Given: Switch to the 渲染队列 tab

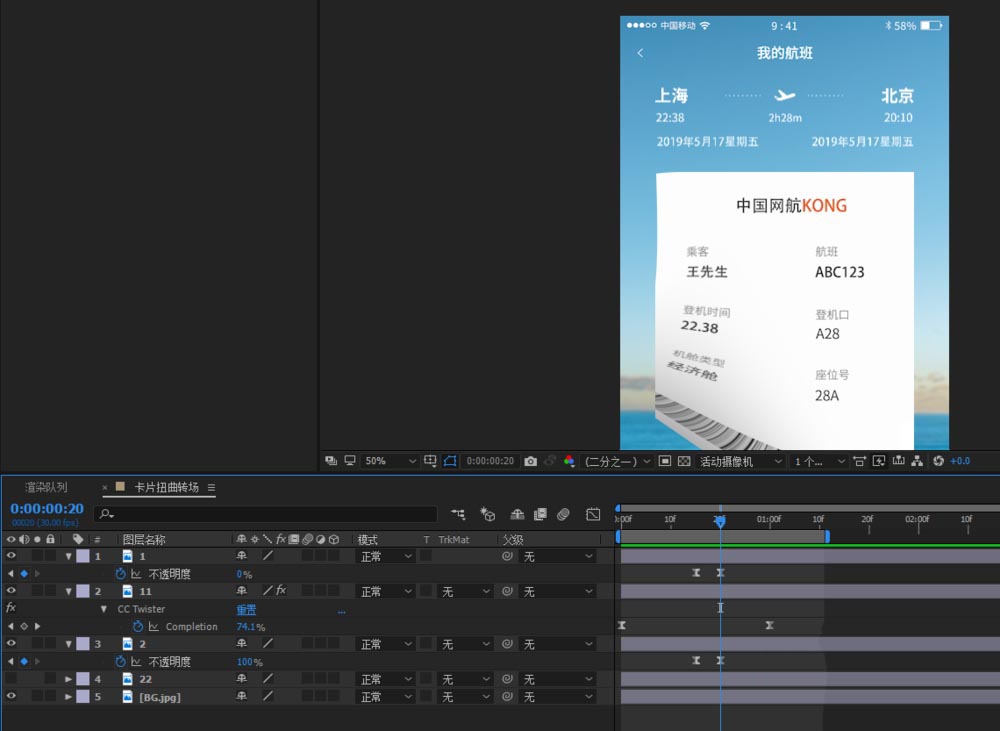Looking at the screenshot, I should point(46,488).
